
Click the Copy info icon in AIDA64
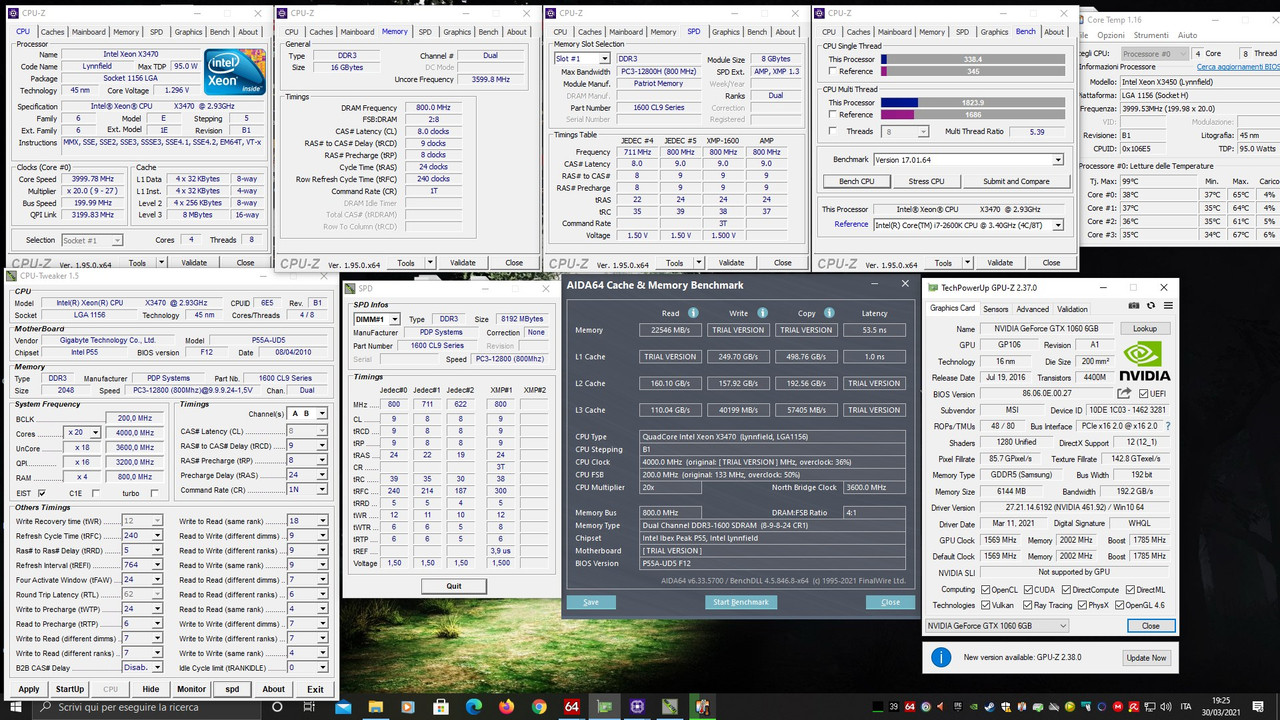pyautogui.click(x=827, y=313)
